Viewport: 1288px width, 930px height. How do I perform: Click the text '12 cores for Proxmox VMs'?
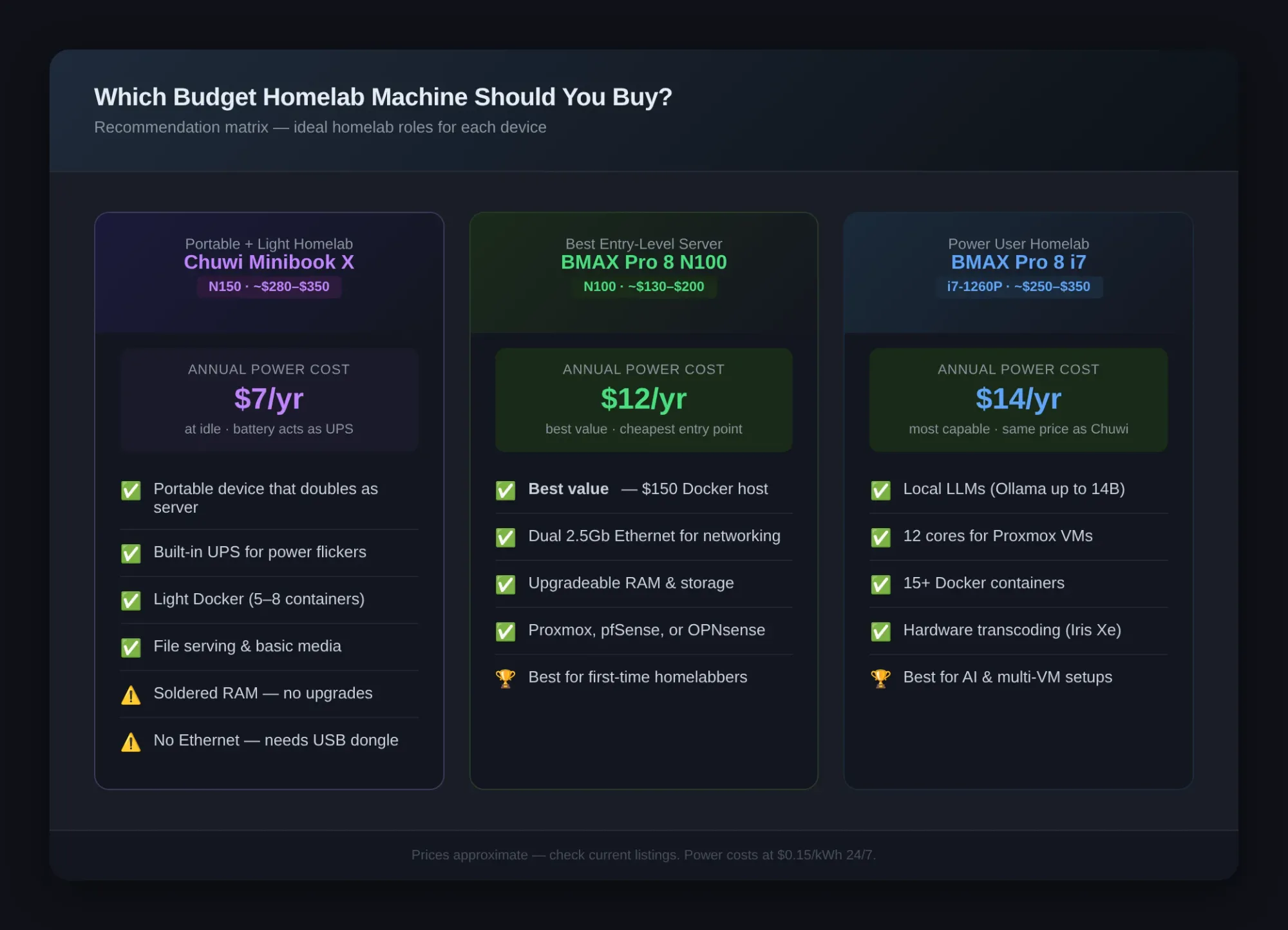coord(998,536)
